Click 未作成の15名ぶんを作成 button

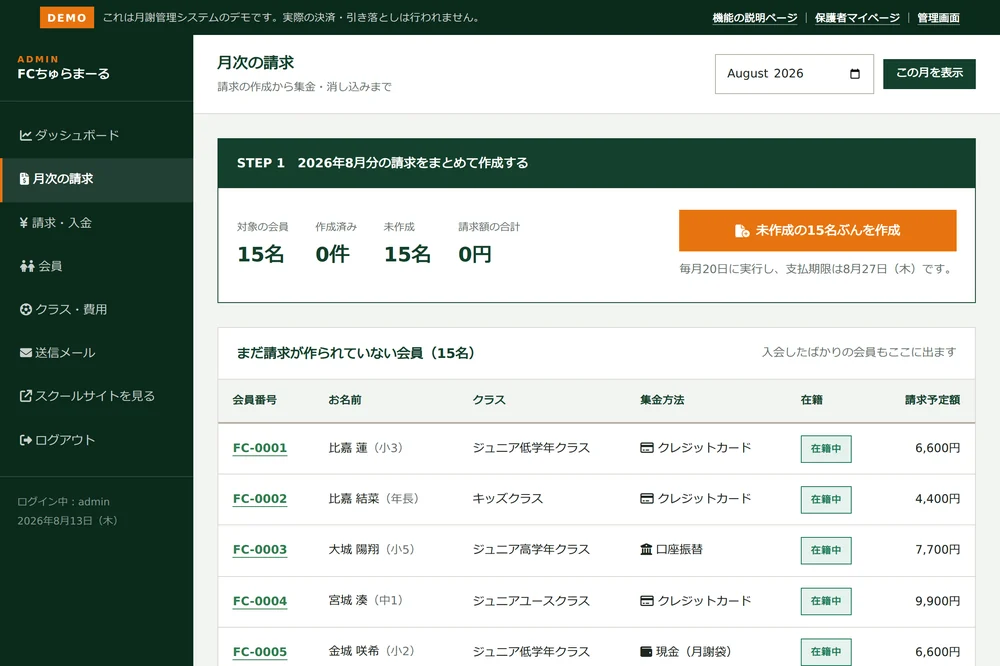[x=818, y=230]
